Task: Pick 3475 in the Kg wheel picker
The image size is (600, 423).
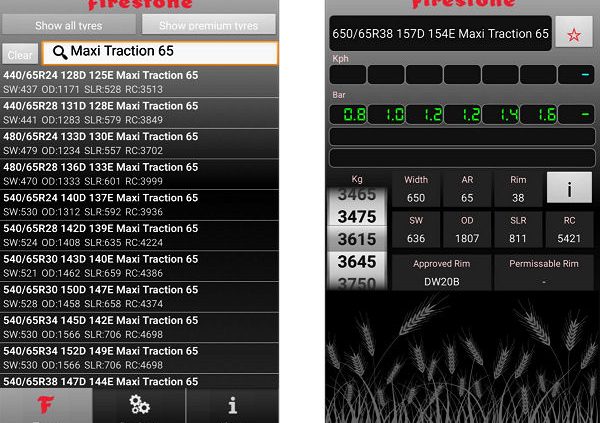Action: coord(357,217)
